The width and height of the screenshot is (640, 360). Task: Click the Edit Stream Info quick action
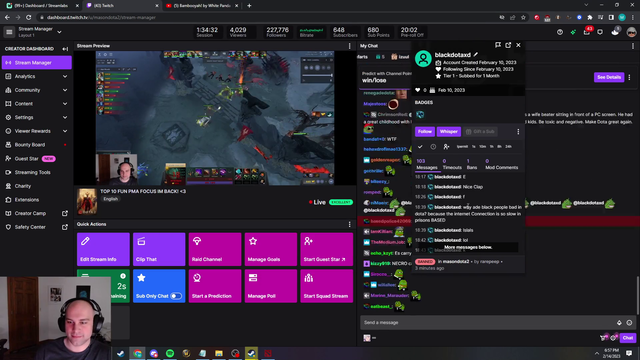pyautogui.click(x=103, y=249)
